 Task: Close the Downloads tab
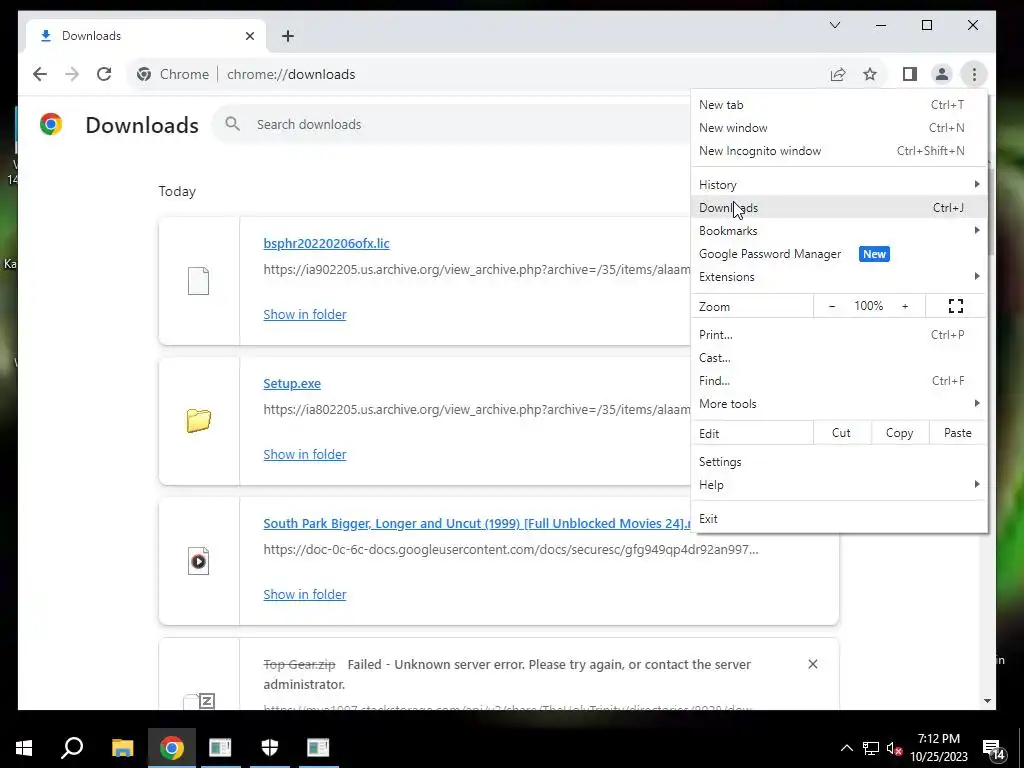[249, 36]
